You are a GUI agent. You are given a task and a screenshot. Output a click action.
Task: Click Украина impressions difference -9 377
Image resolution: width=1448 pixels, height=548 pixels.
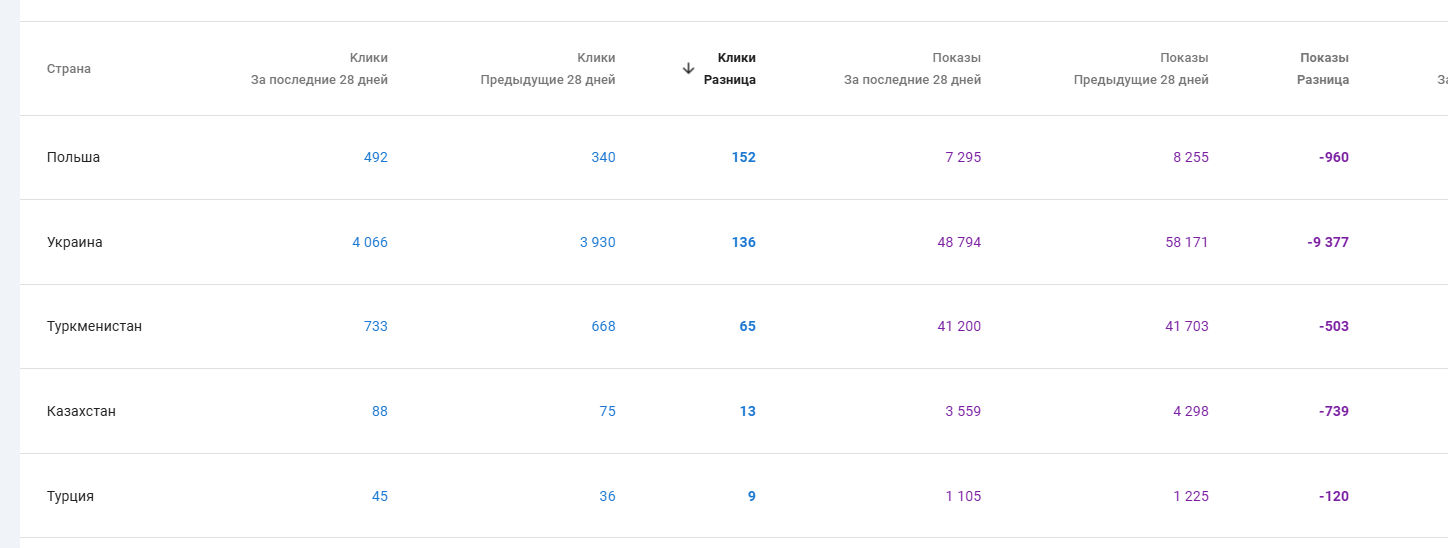1328,242
